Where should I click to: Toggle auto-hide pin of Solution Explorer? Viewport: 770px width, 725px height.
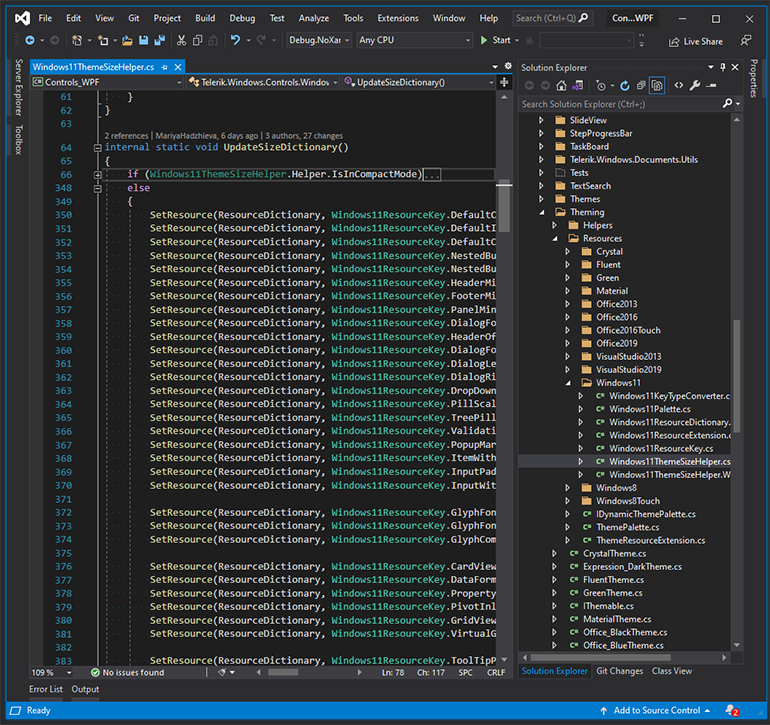(x=723, y=67)
